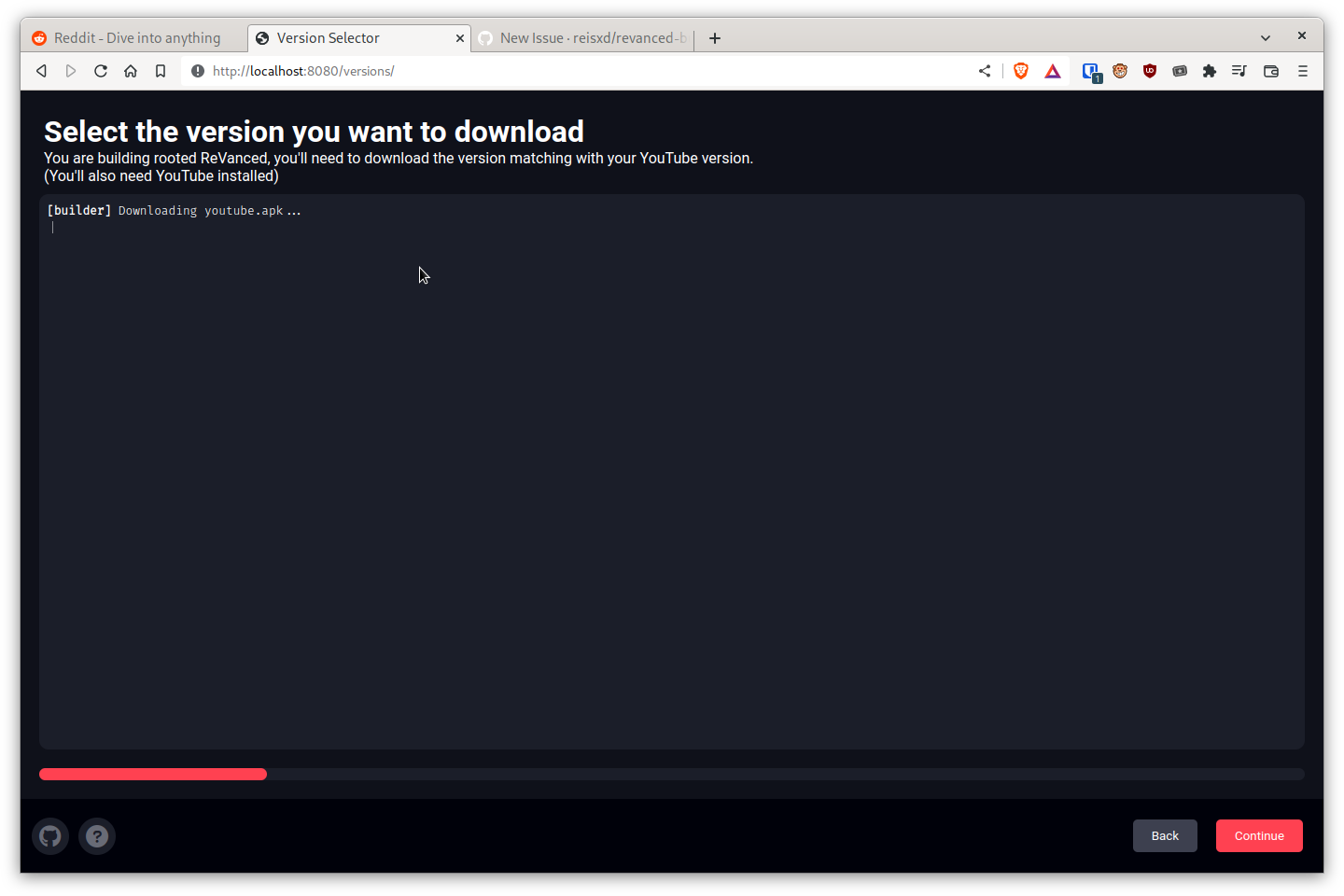Click the builder downloading youtube.apk log line

tap(175, 211)
